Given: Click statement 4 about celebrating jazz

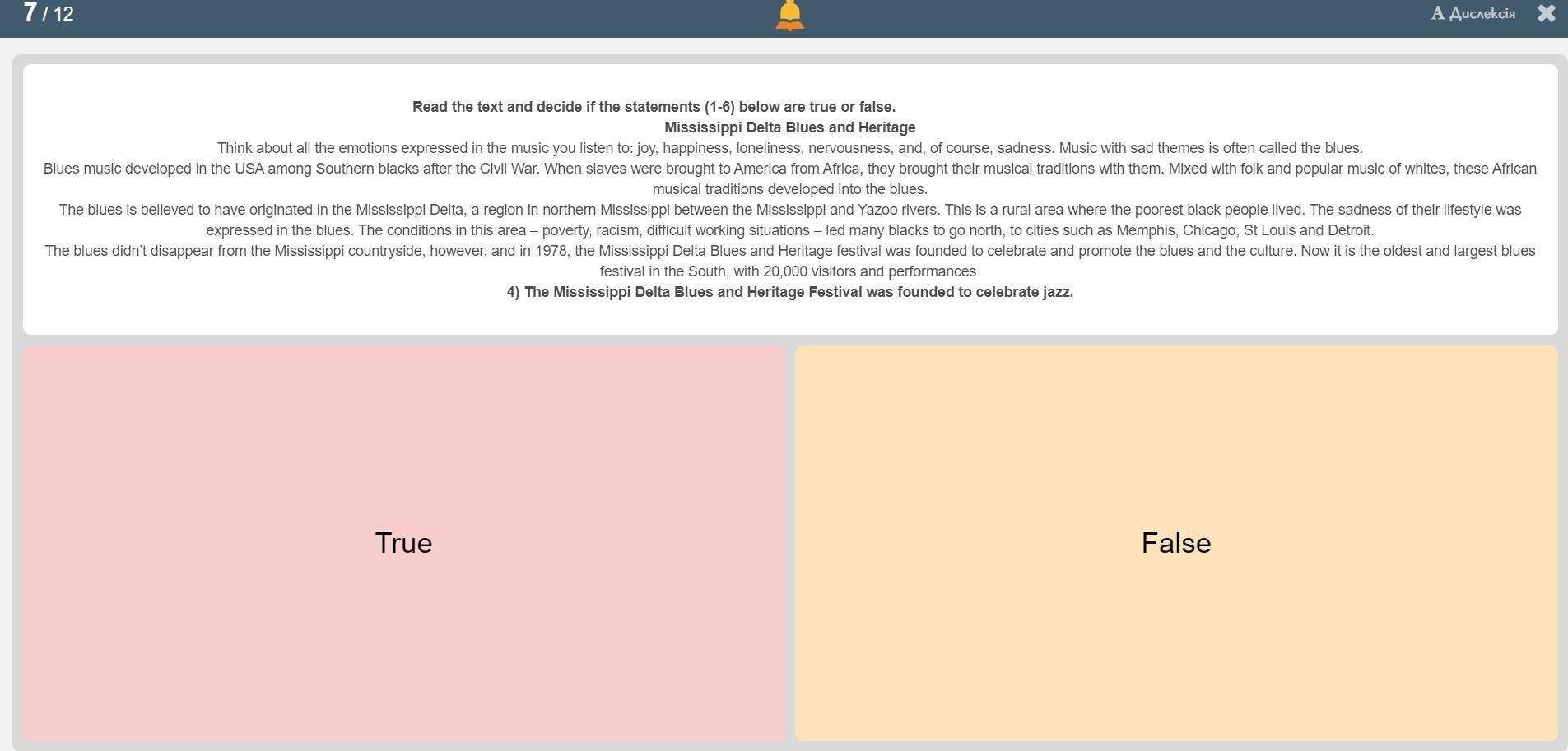Looking at the screenshot, I should point(789,292).
